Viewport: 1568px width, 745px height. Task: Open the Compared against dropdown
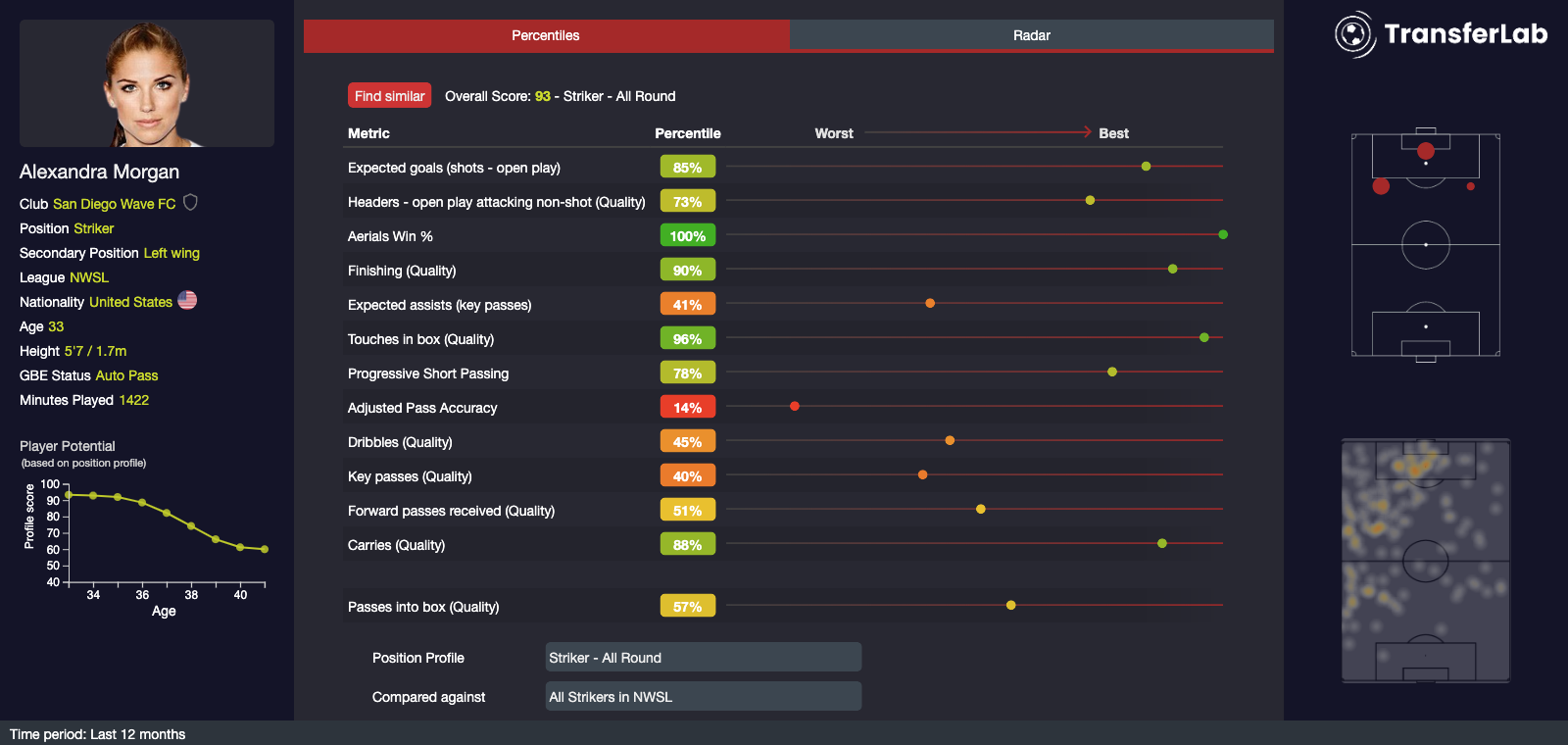pos(703,697)
